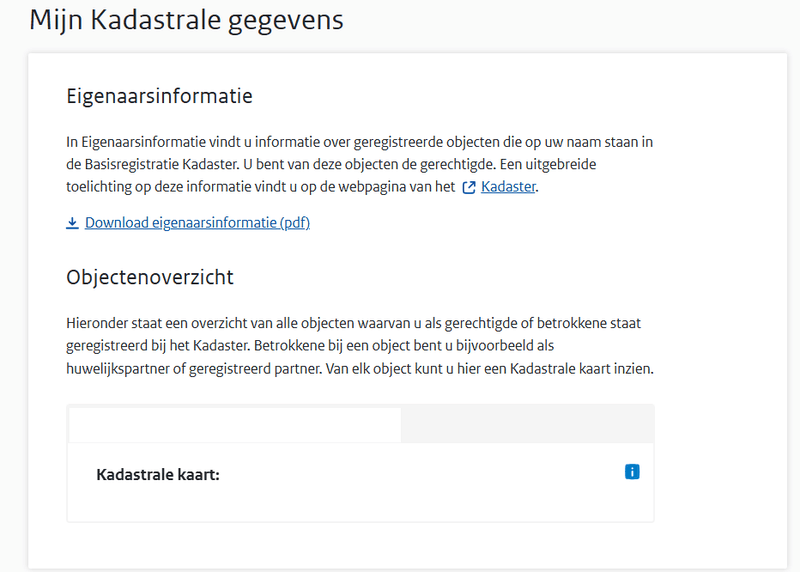This screenshot has height=572, width=800.
Task: Download eigenaarsinformatie (pdf) link
Action: 197,223
